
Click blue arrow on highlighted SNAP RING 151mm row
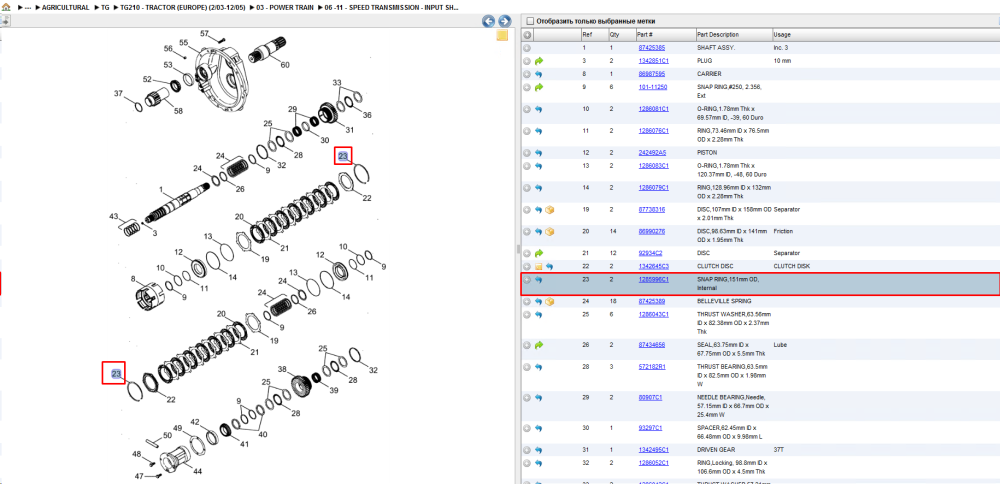[539, 280]
